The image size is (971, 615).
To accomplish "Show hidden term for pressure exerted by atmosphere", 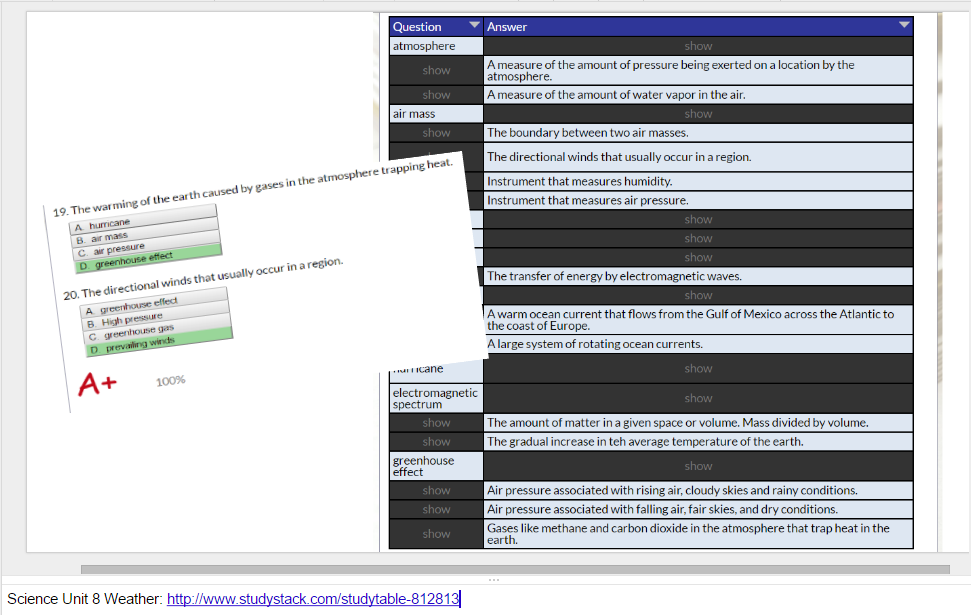I will click(x=436, y=71).
